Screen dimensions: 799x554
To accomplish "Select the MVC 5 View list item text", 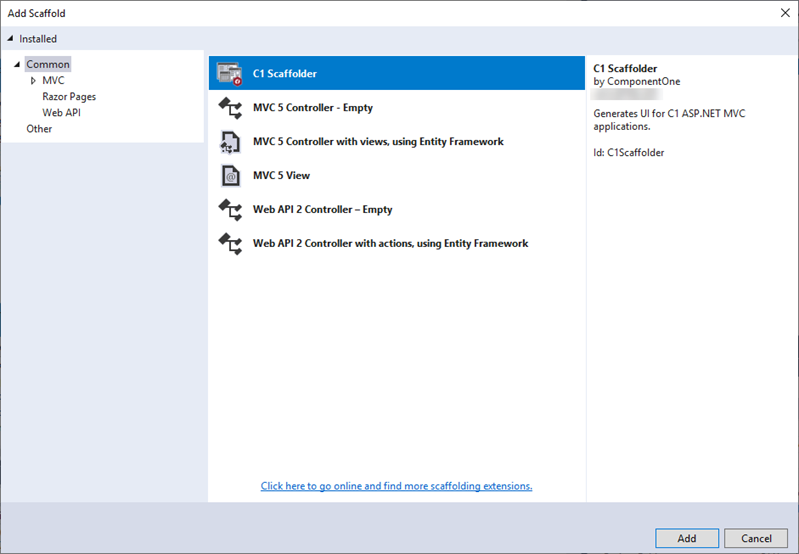I will [281, 176].
